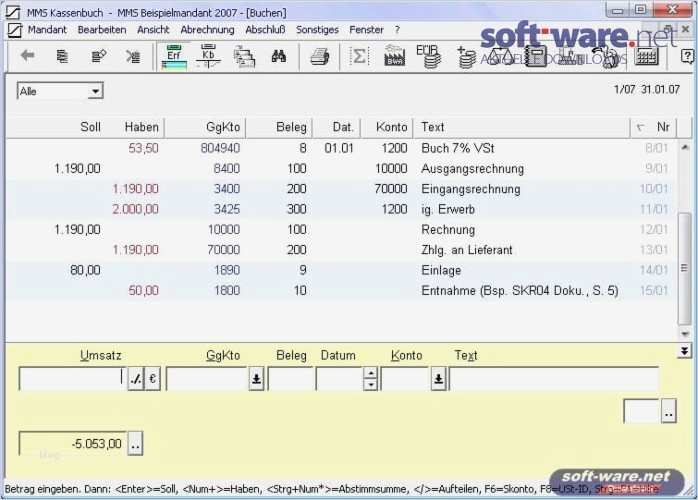Click the notebook calculator toolbar icon

pos(535,57)
